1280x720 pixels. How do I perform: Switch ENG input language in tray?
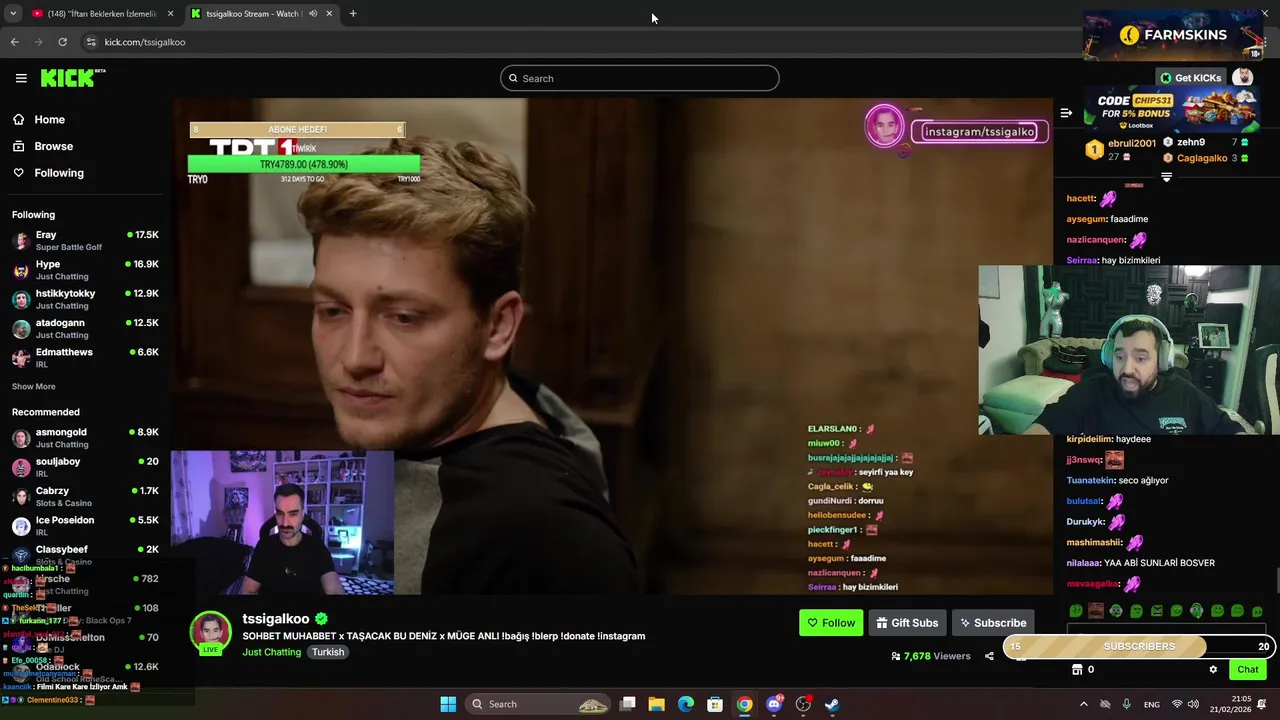point(1152,704)
